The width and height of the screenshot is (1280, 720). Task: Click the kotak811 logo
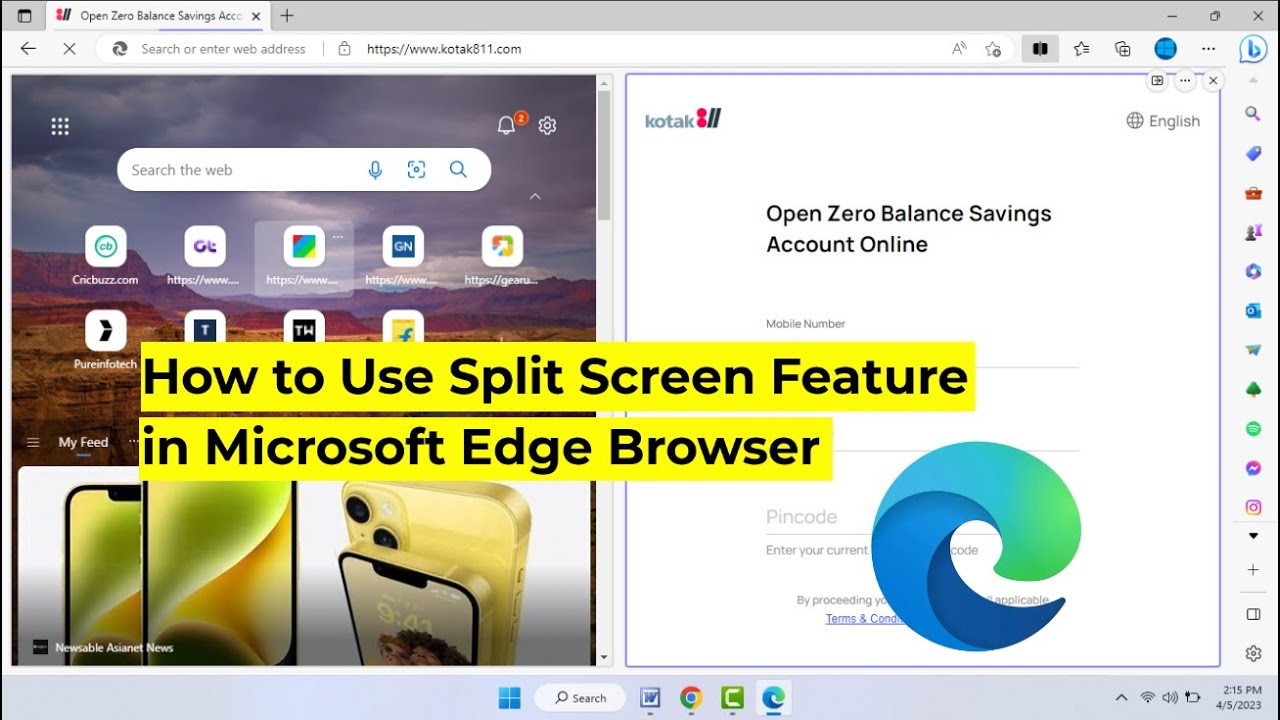point(683,119)
